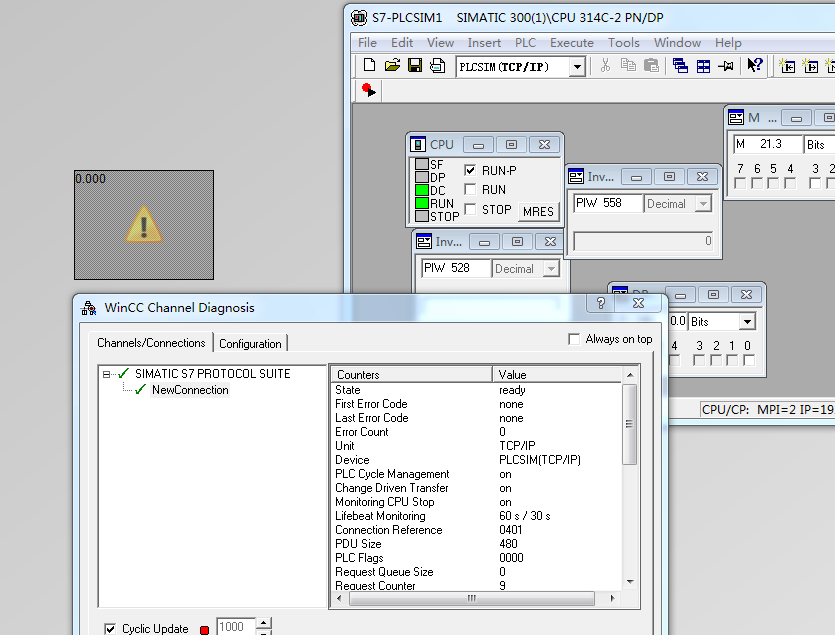Click the M 21.3 sub-window title icon
835x635 pixels.
pyautogui.click(x=736, y=118)
